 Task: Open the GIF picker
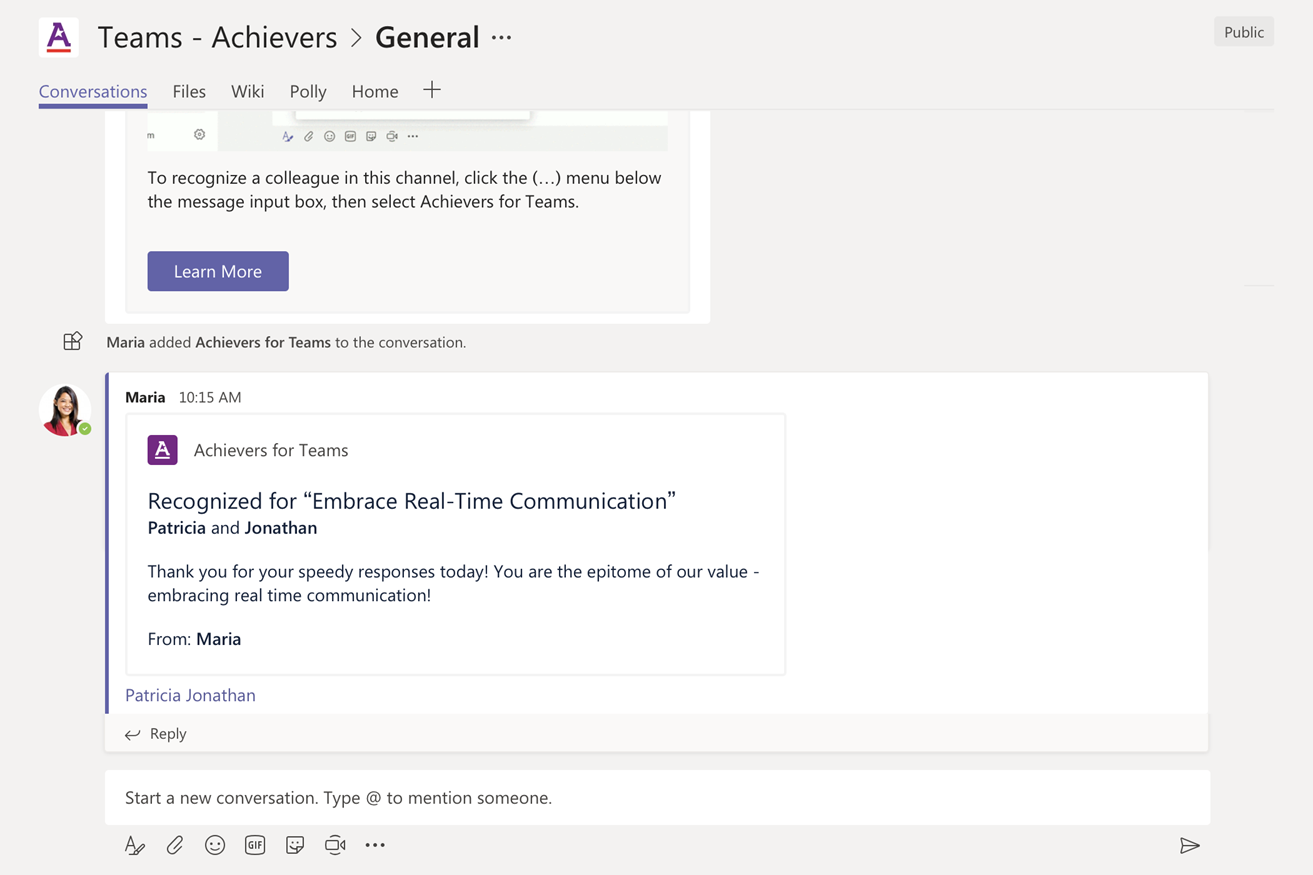coord(255,845)
